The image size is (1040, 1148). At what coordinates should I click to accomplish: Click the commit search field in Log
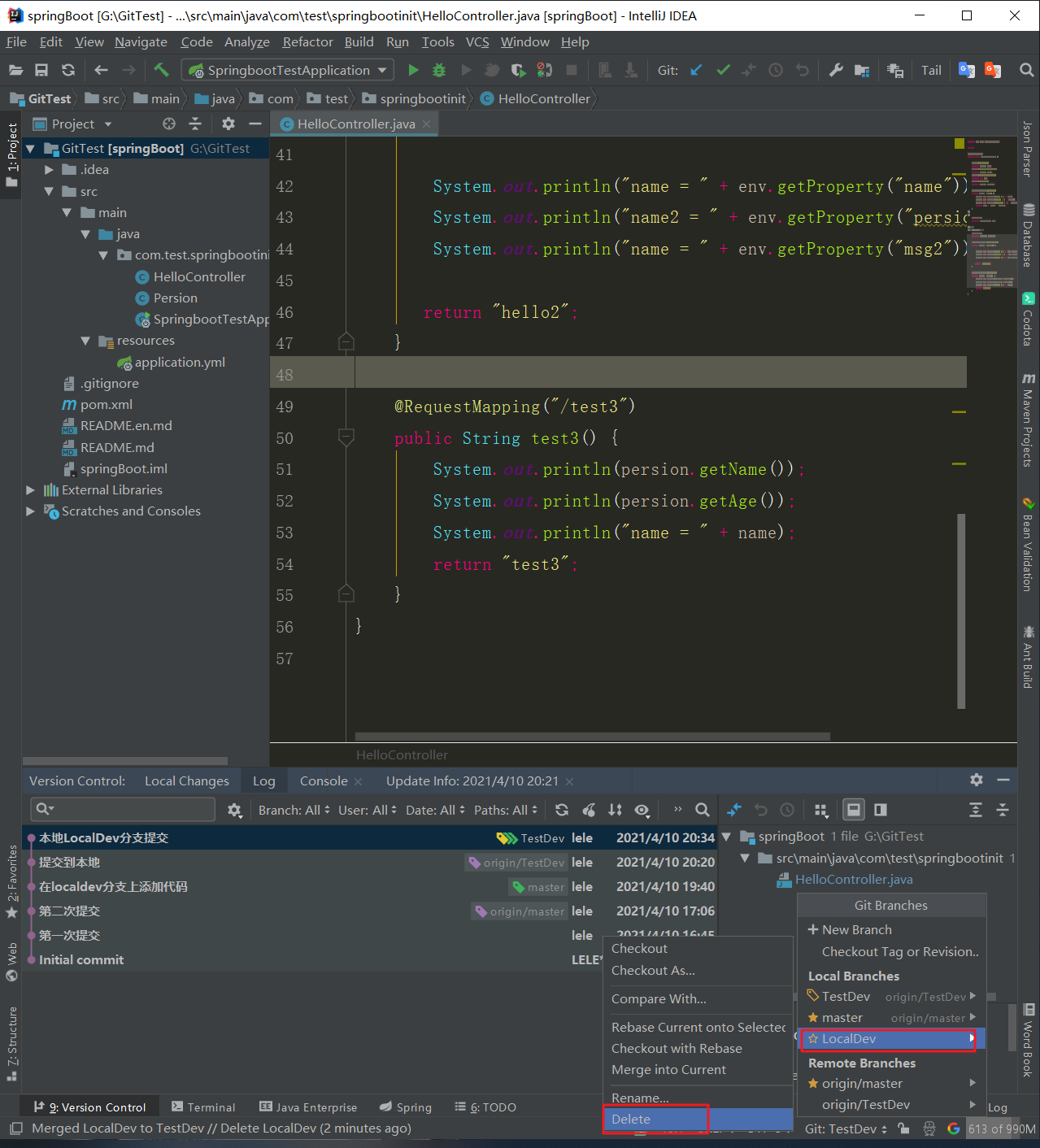(x=122, y=809)
